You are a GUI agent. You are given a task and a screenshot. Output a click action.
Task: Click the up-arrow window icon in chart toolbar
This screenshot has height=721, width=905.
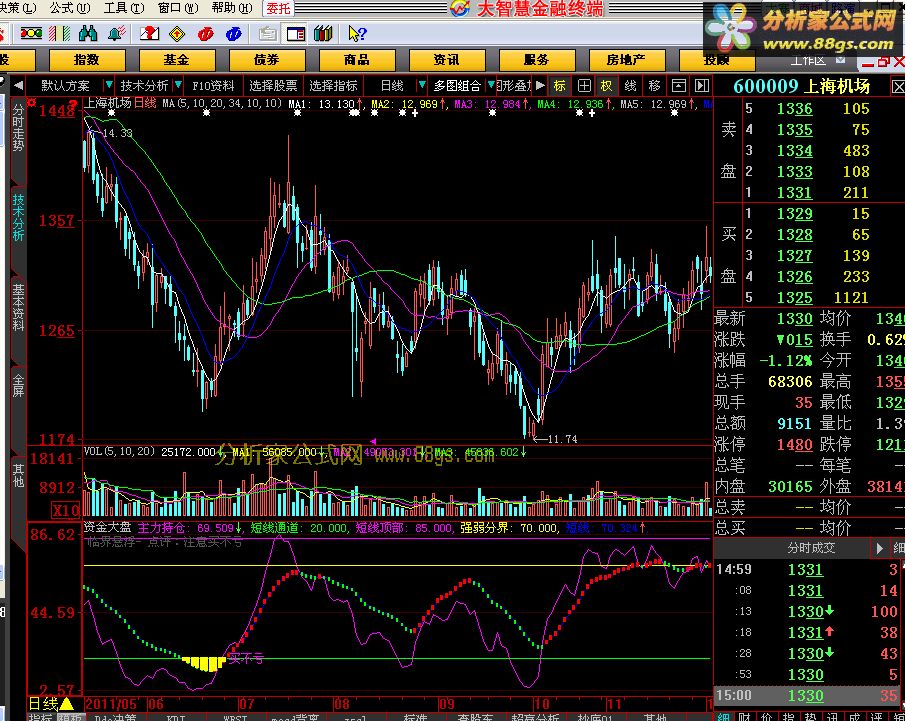679,86
